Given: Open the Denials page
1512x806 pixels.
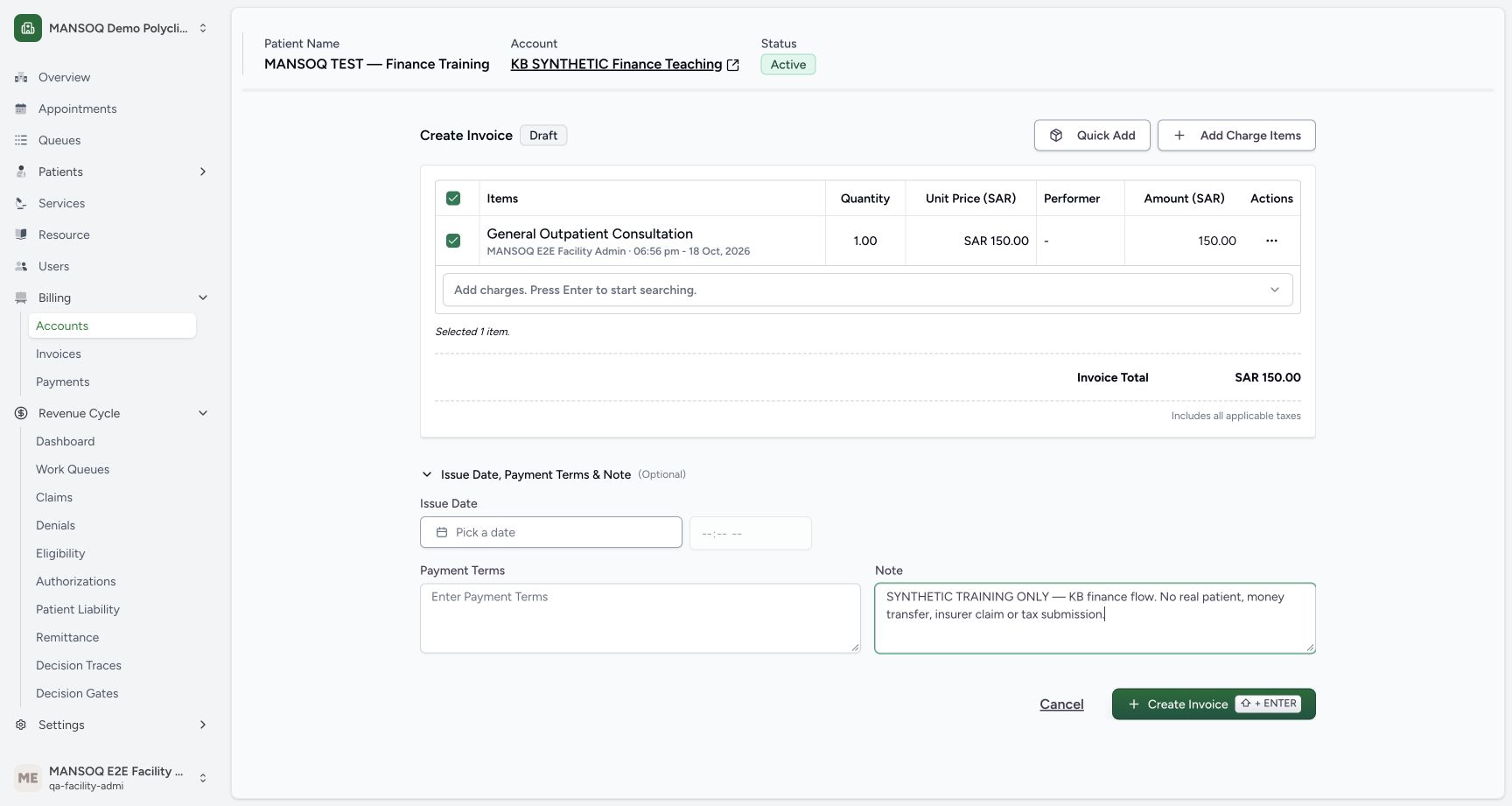Looking at the screenshot, I should point(56,525).
